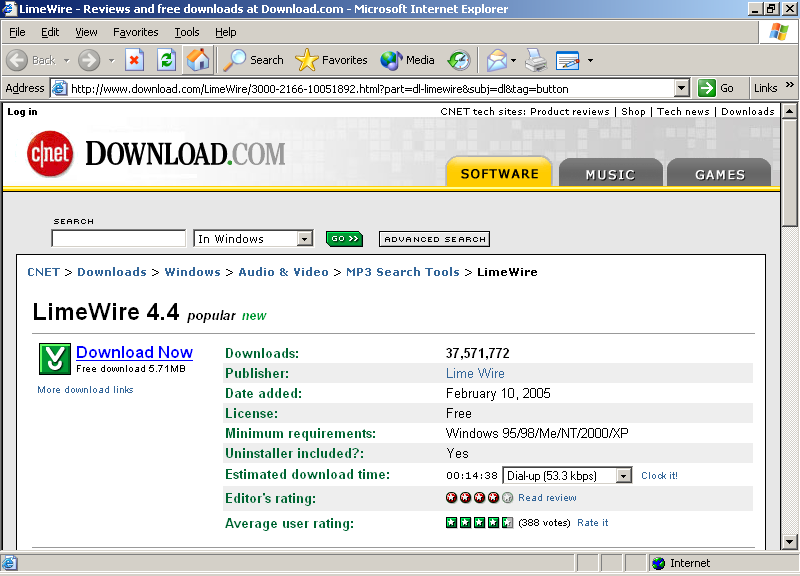Open the Search toolbar button

(x=254, y=60)
